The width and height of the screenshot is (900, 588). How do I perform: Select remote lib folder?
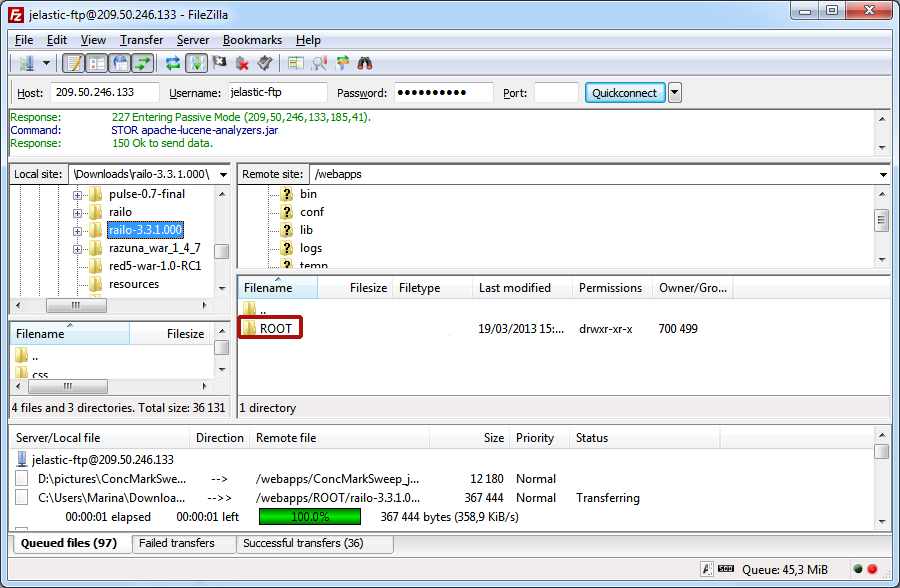point(307,230)
